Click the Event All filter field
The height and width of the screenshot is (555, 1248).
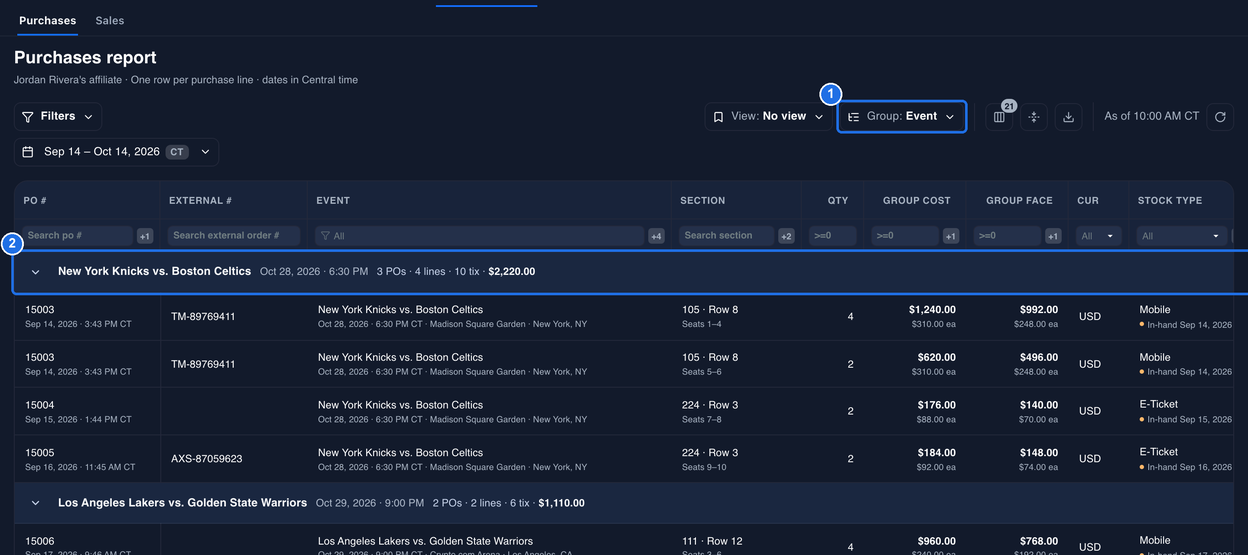click(x=479, y=236)
